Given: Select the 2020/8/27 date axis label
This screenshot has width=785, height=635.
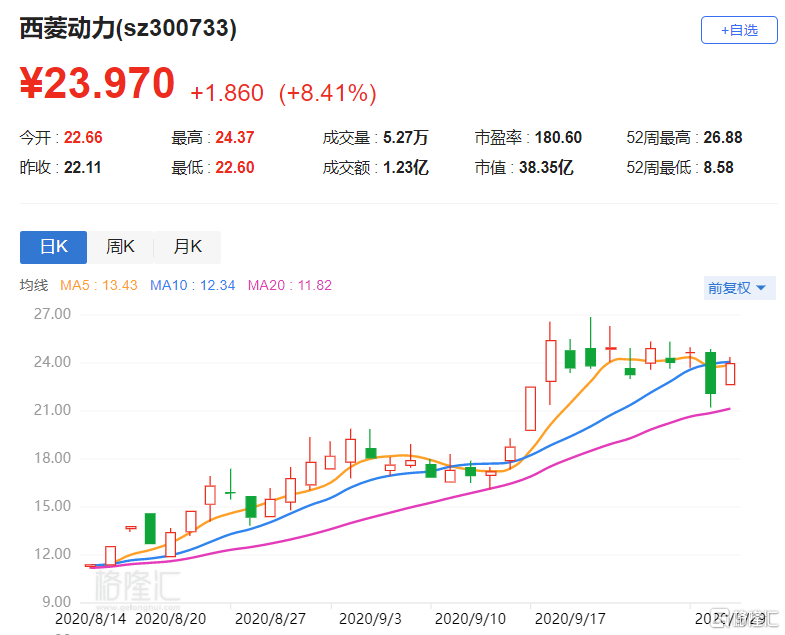Looking at the screenshot, I should 270,619.
